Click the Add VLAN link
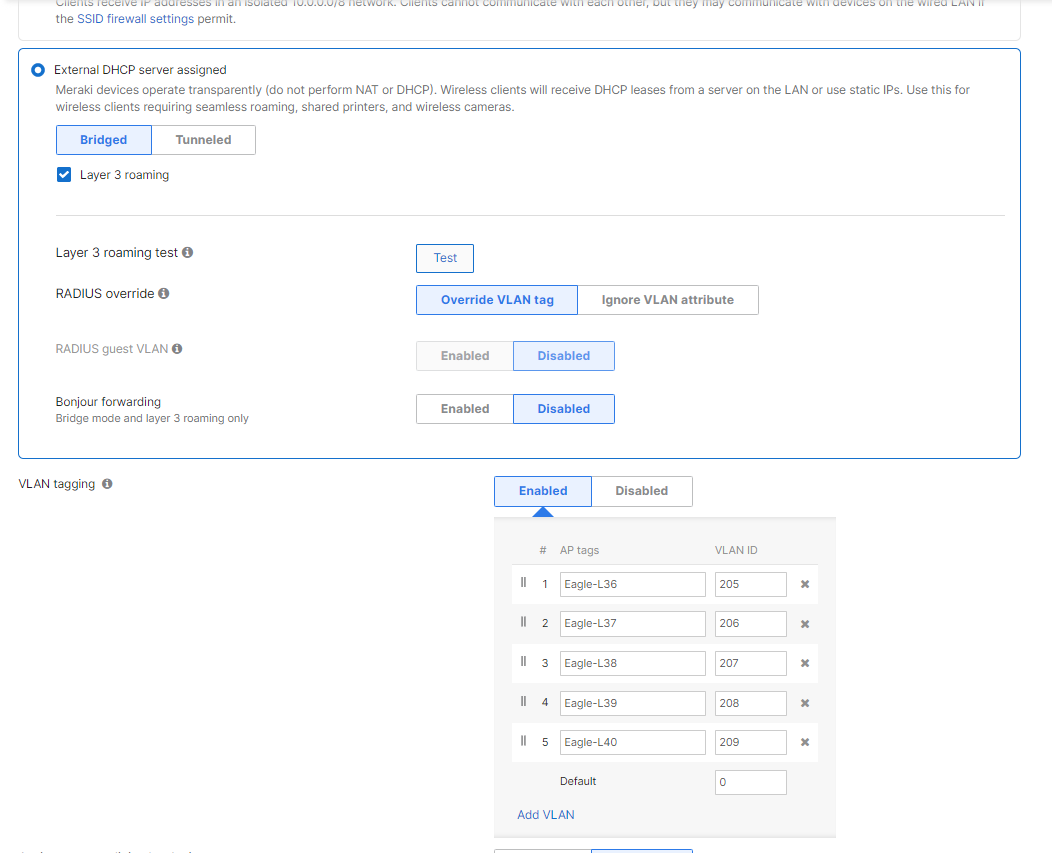1052x853 pixels. click(x=545, y=814)
